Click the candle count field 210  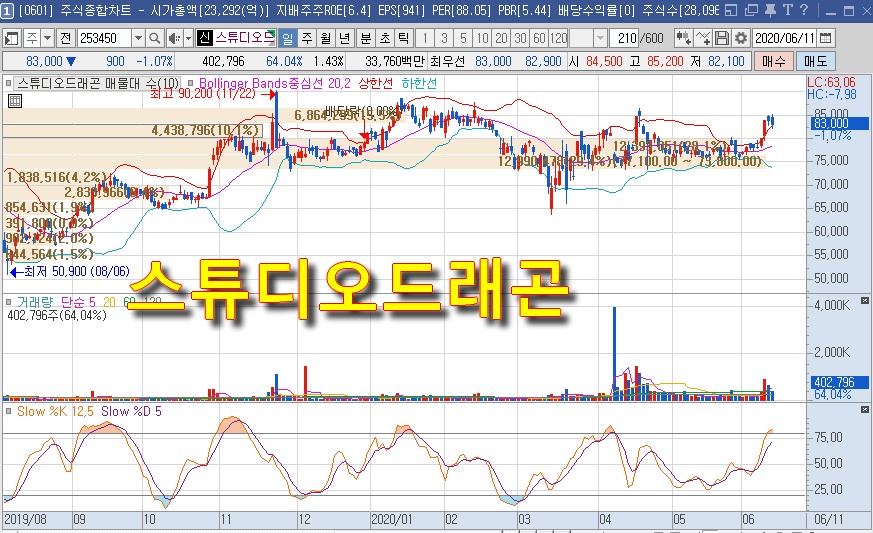pos(625,38)
